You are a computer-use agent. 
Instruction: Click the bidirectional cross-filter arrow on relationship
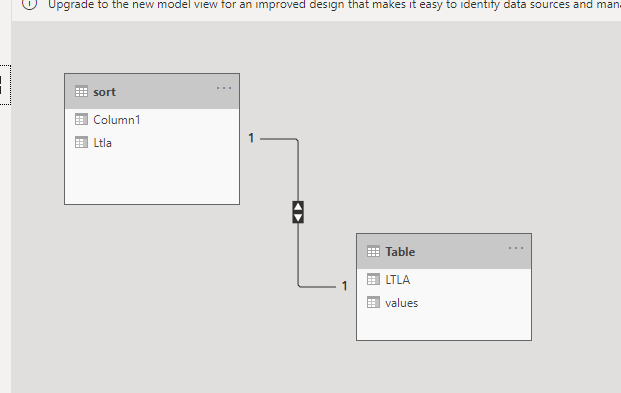coord(298,212)
